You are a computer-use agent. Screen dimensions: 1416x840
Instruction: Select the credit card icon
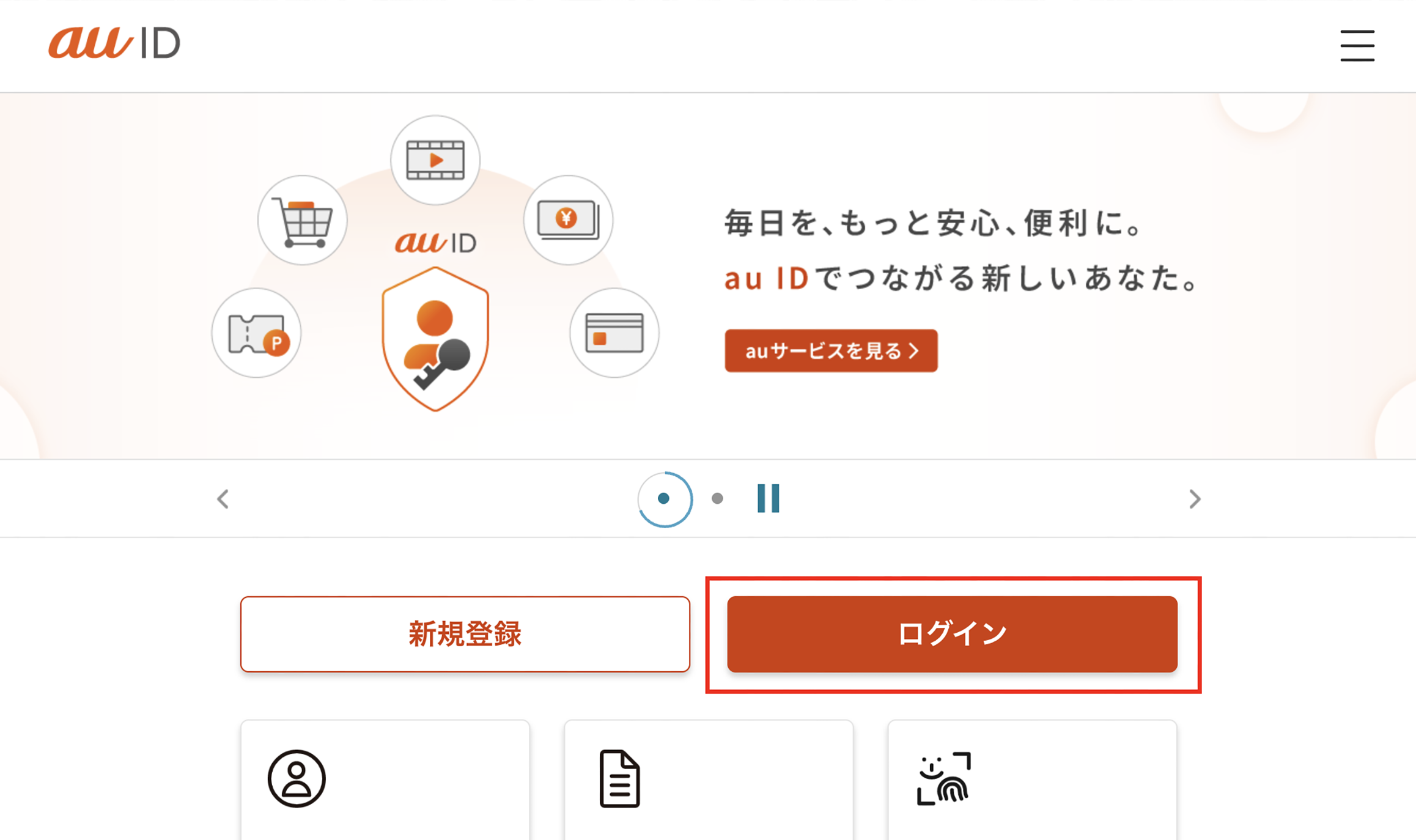click(614, 332)
